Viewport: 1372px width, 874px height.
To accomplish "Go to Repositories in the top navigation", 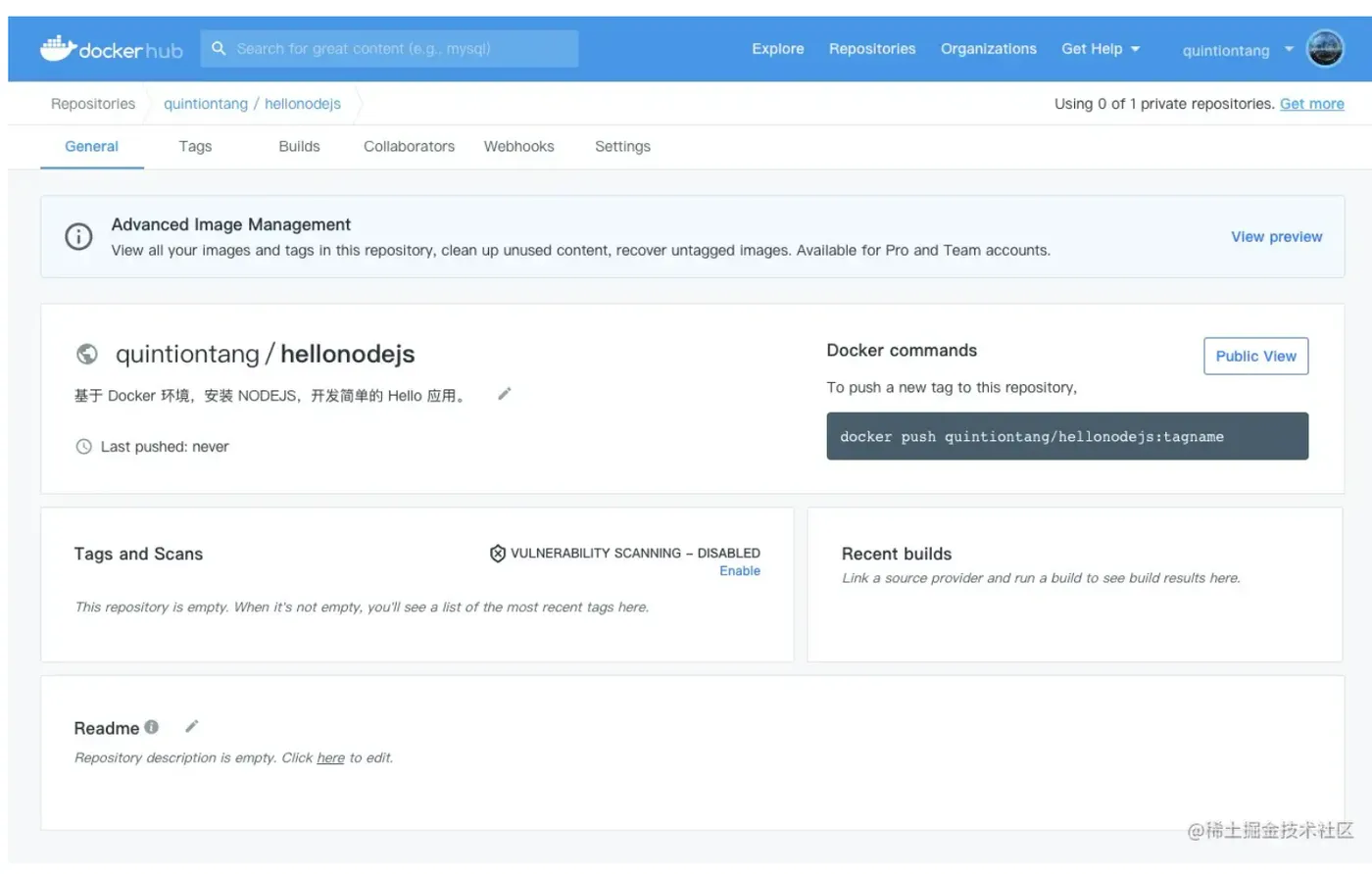I will pyautogui.click(x=872, y=49).
